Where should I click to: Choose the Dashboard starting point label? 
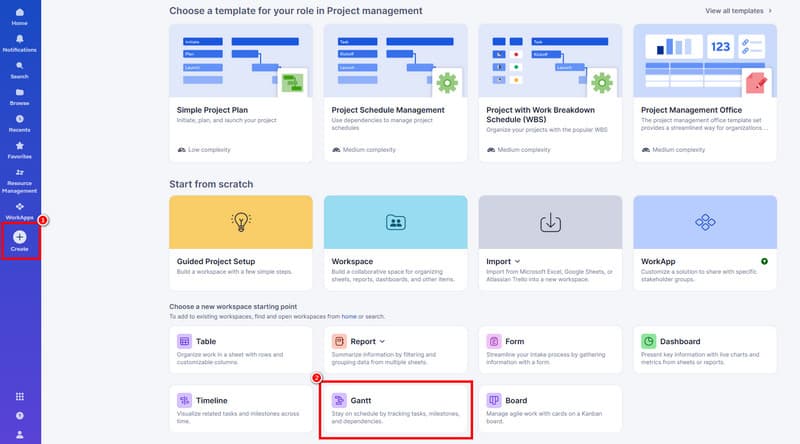(680, 341)
